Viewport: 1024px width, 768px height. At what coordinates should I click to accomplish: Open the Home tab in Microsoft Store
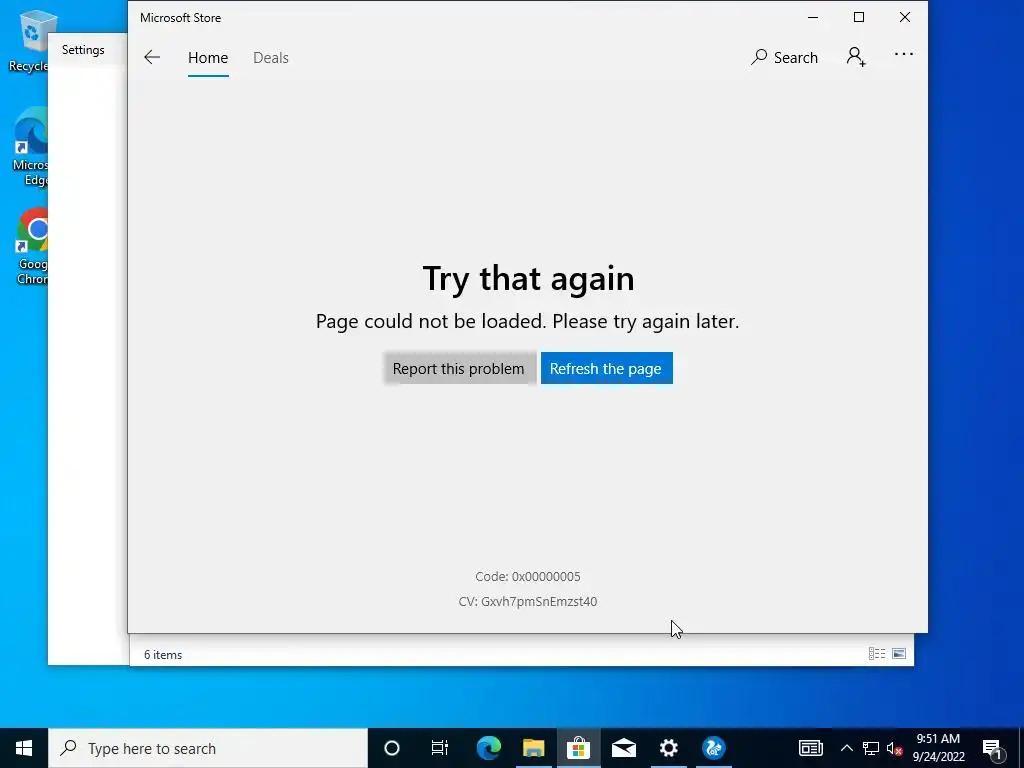(208, 57)
